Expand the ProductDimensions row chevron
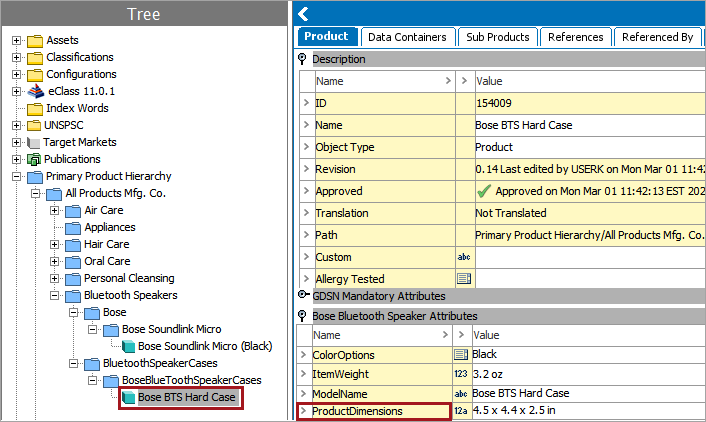Viewport: 706px width, 422px height. point(304,411)
